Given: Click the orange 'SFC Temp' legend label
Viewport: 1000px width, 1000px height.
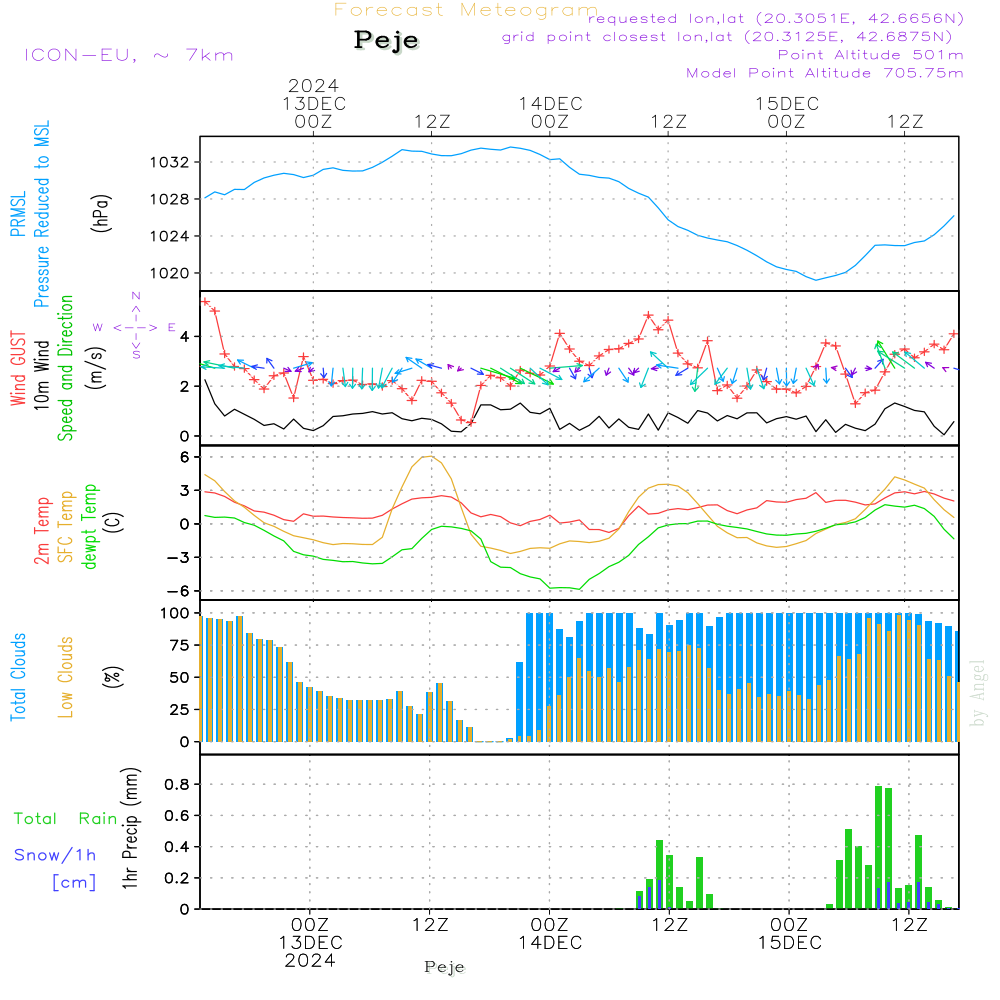Looking at the screenshot, I should (66, 527).
